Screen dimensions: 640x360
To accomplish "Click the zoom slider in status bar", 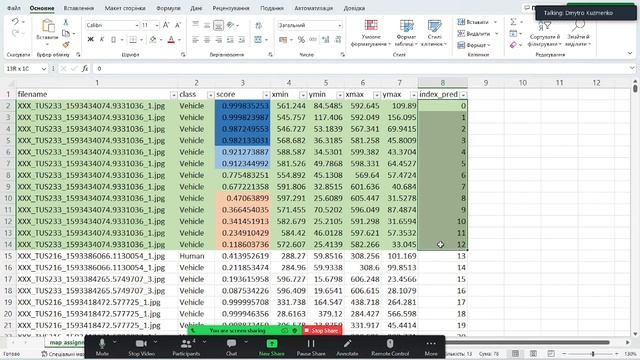I will pos(593,353).
